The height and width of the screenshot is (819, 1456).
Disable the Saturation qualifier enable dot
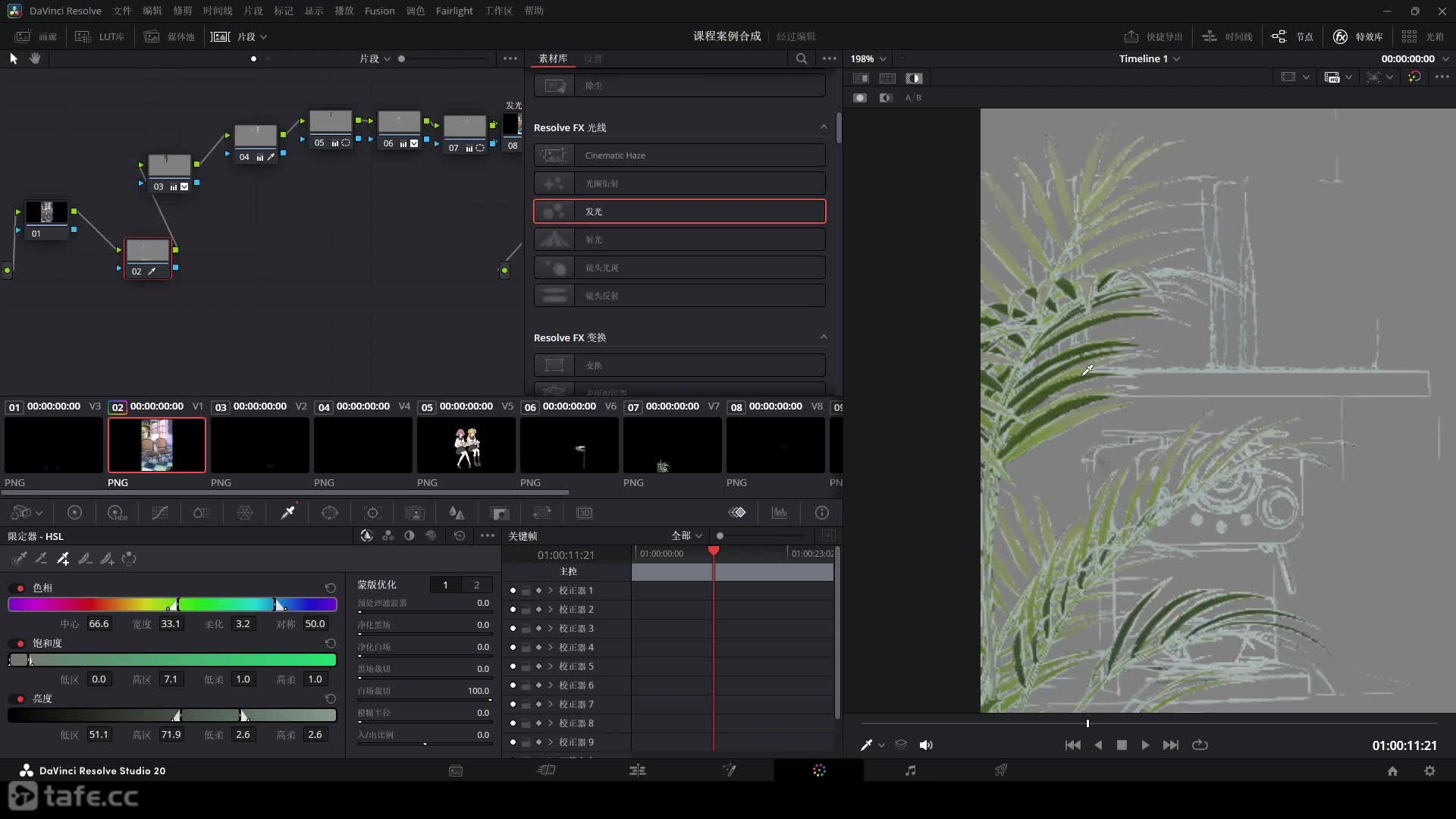point(20,644)
